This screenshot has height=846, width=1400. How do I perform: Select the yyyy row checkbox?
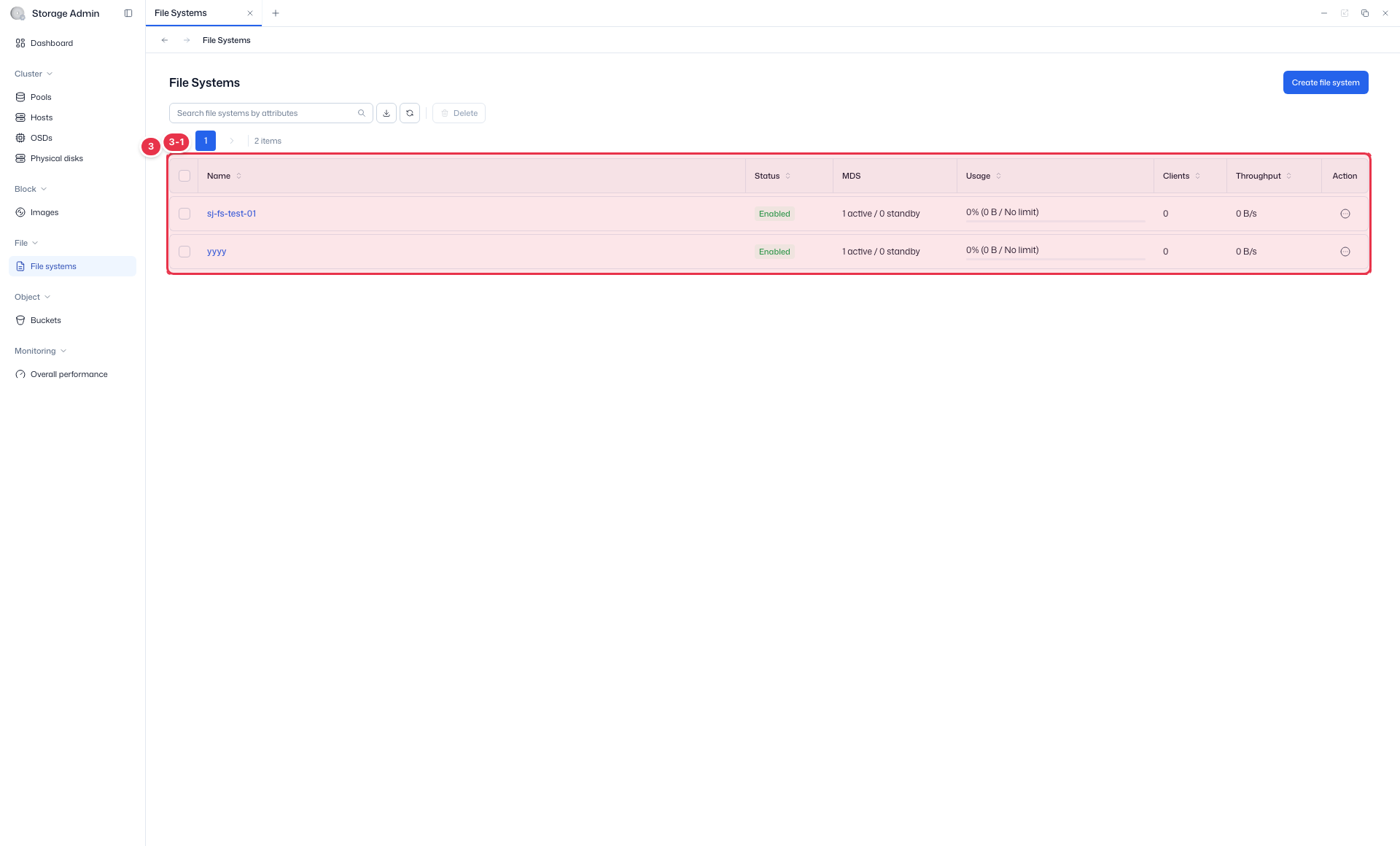pos(184,252)
